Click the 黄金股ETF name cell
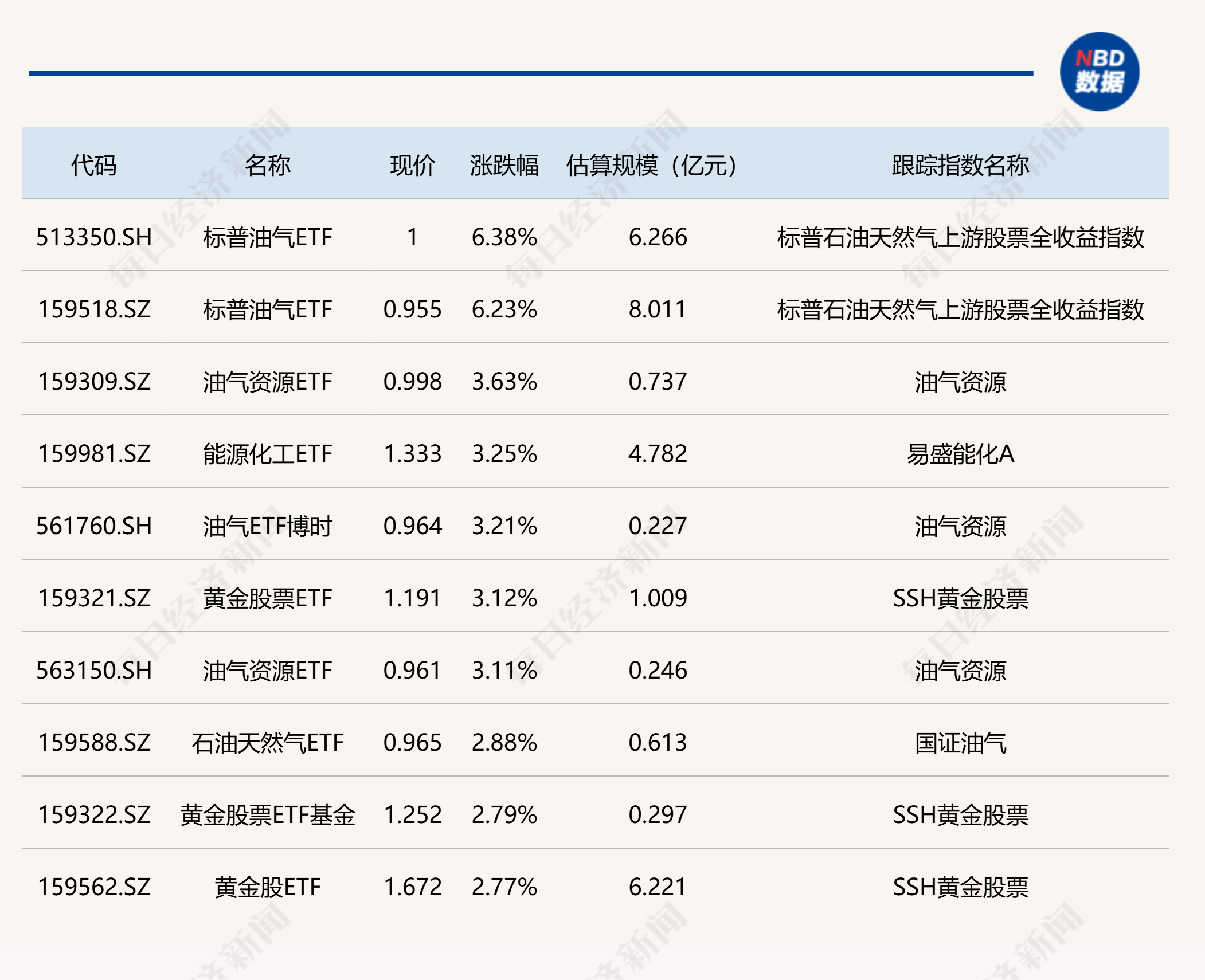Screen dimensions: 1205x980 tap(267, 887)
